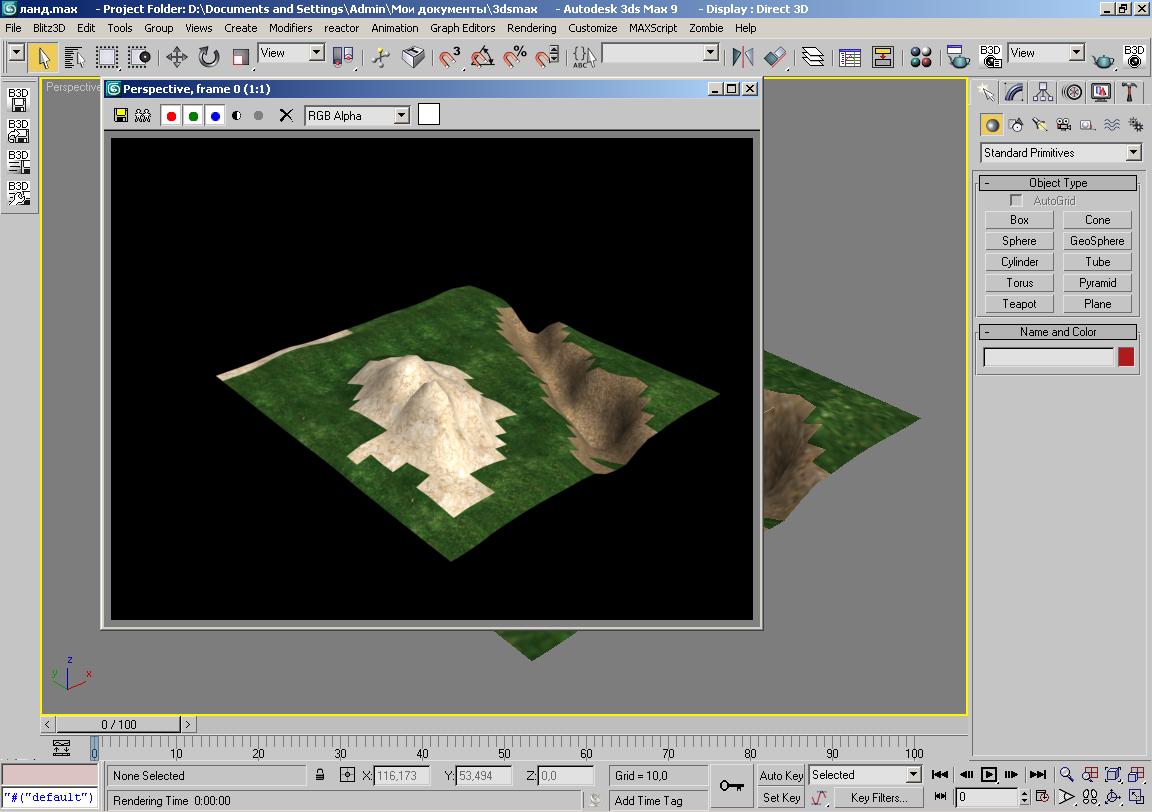The image size is (1152, 812).
Task: Activate the Select and Rotate tool
Action: click(208, 57)
